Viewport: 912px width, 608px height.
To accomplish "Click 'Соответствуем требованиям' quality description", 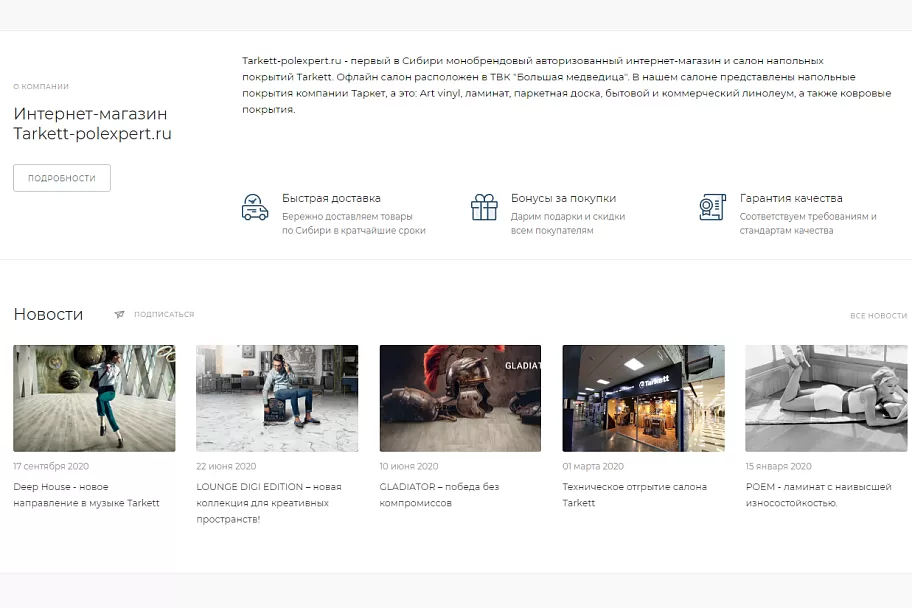I will tap(808, 223).
